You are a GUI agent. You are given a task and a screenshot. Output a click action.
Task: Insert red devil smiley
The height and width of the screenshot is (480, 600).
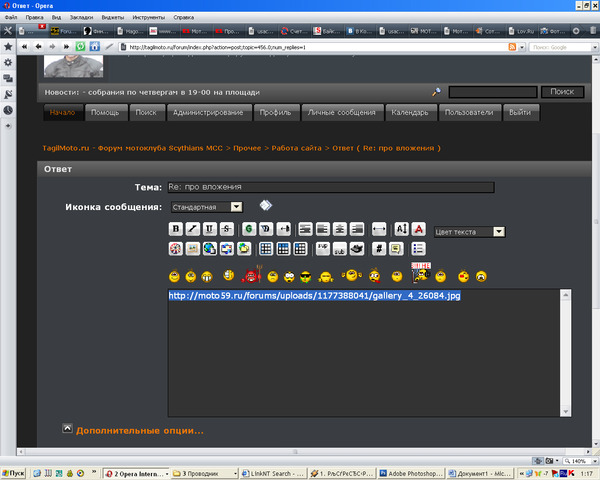pyautogui.click(x=251, y=274)
